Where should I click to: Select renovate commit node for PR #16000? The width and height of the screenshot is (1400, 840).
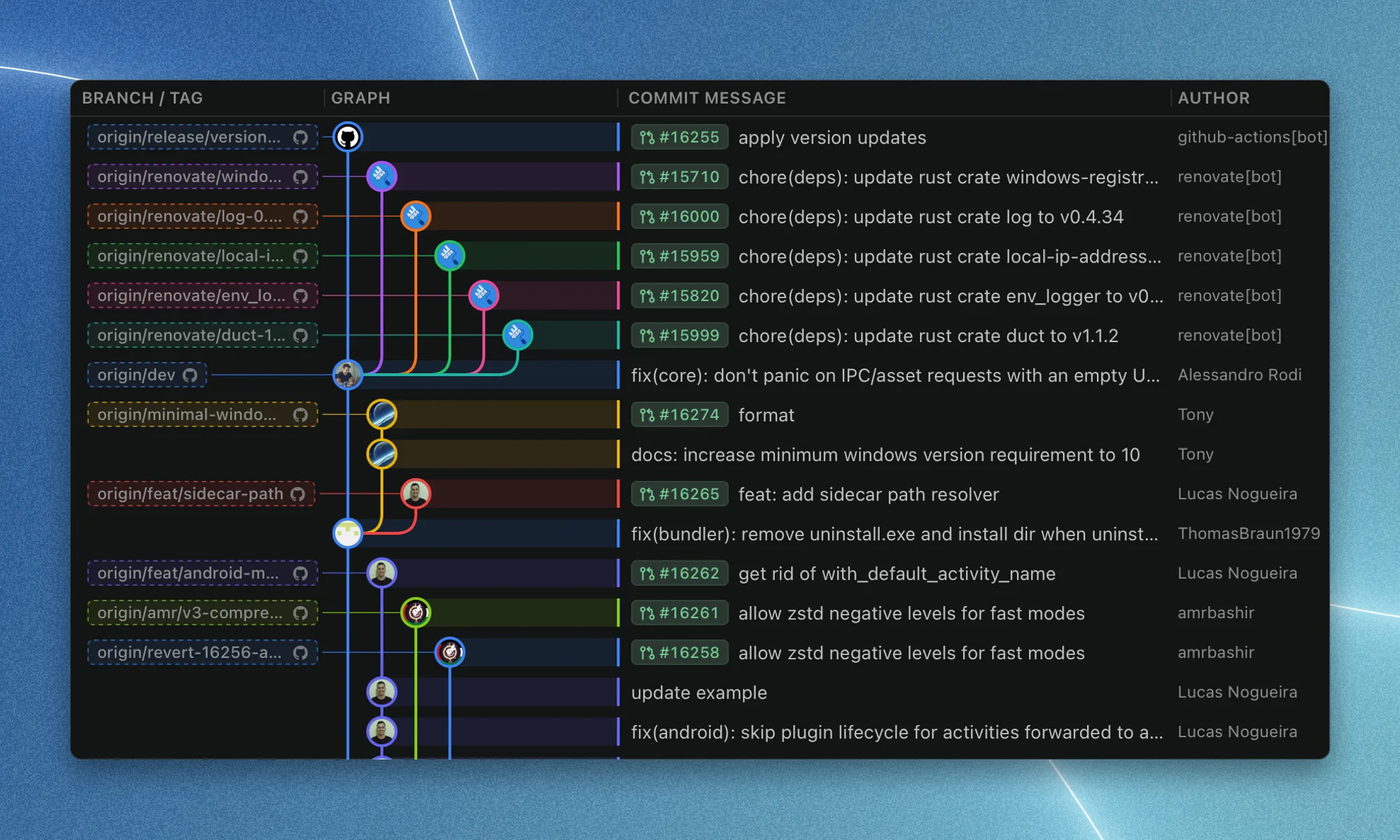416,216
